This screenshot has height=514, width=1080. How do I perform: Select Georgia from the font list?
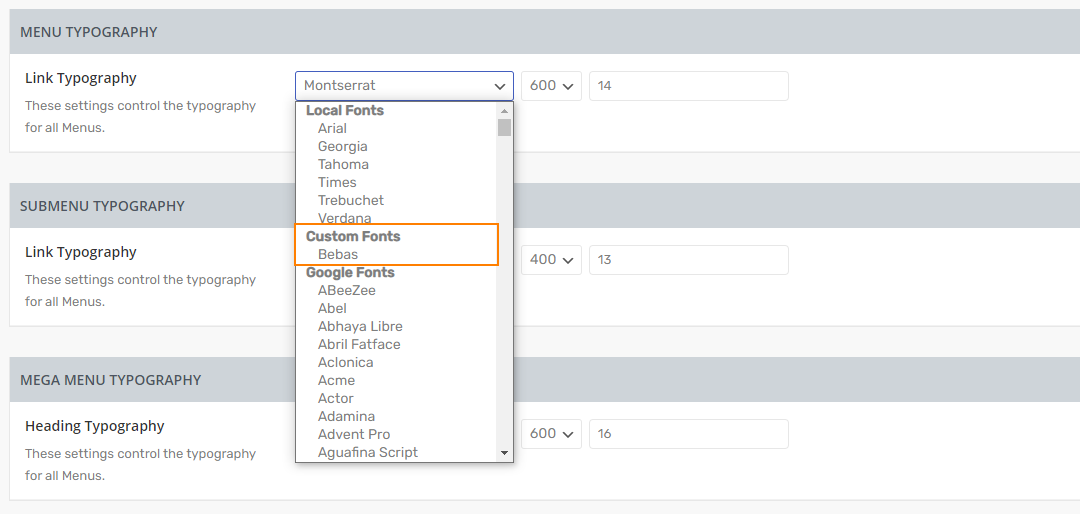coord(342,146)
